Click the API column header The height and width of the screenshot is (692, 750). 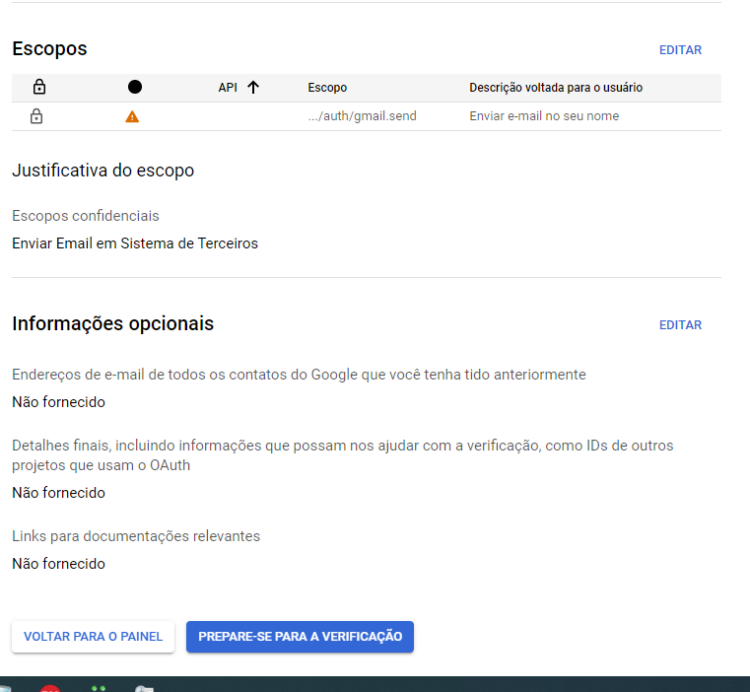(228, 88)
